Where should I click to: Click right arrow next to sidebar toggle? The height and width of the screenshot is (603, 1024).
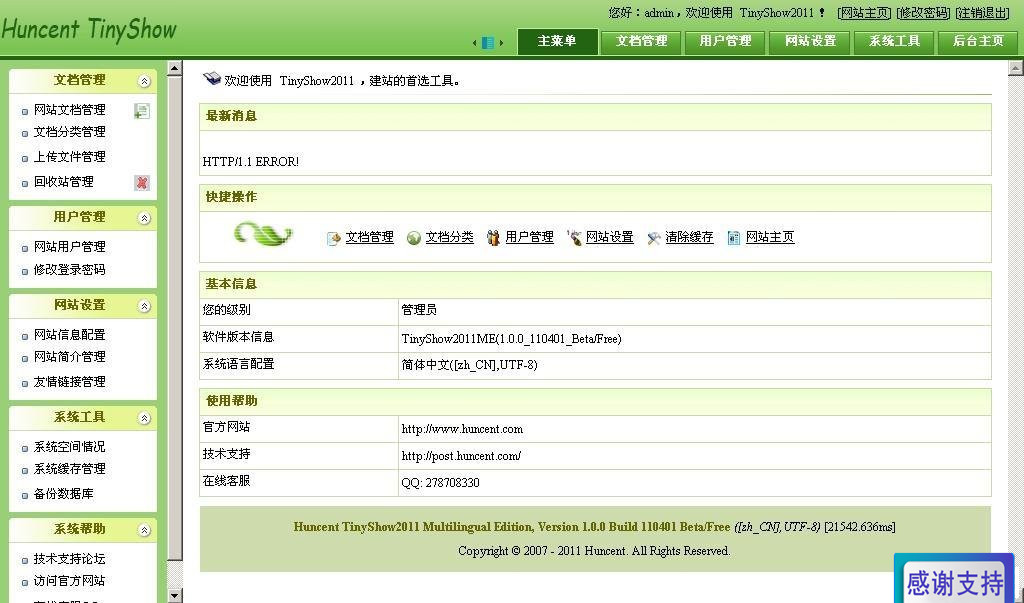501,43
